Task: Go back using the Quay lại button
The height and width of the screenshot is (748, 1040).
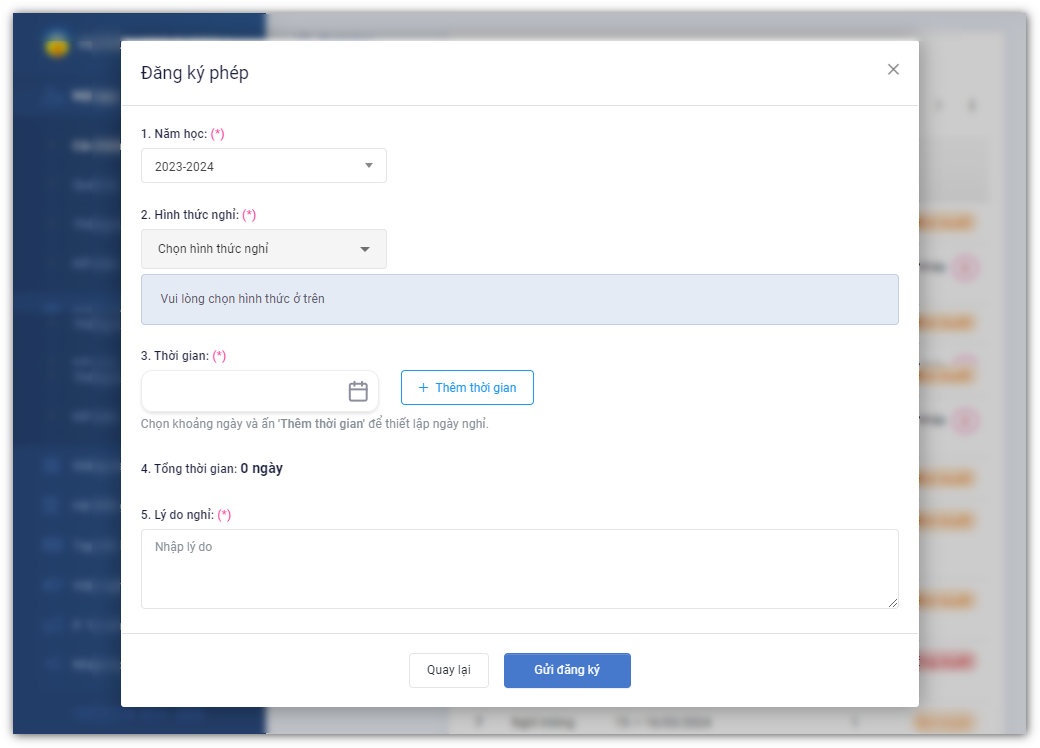Action: [448, 670]
